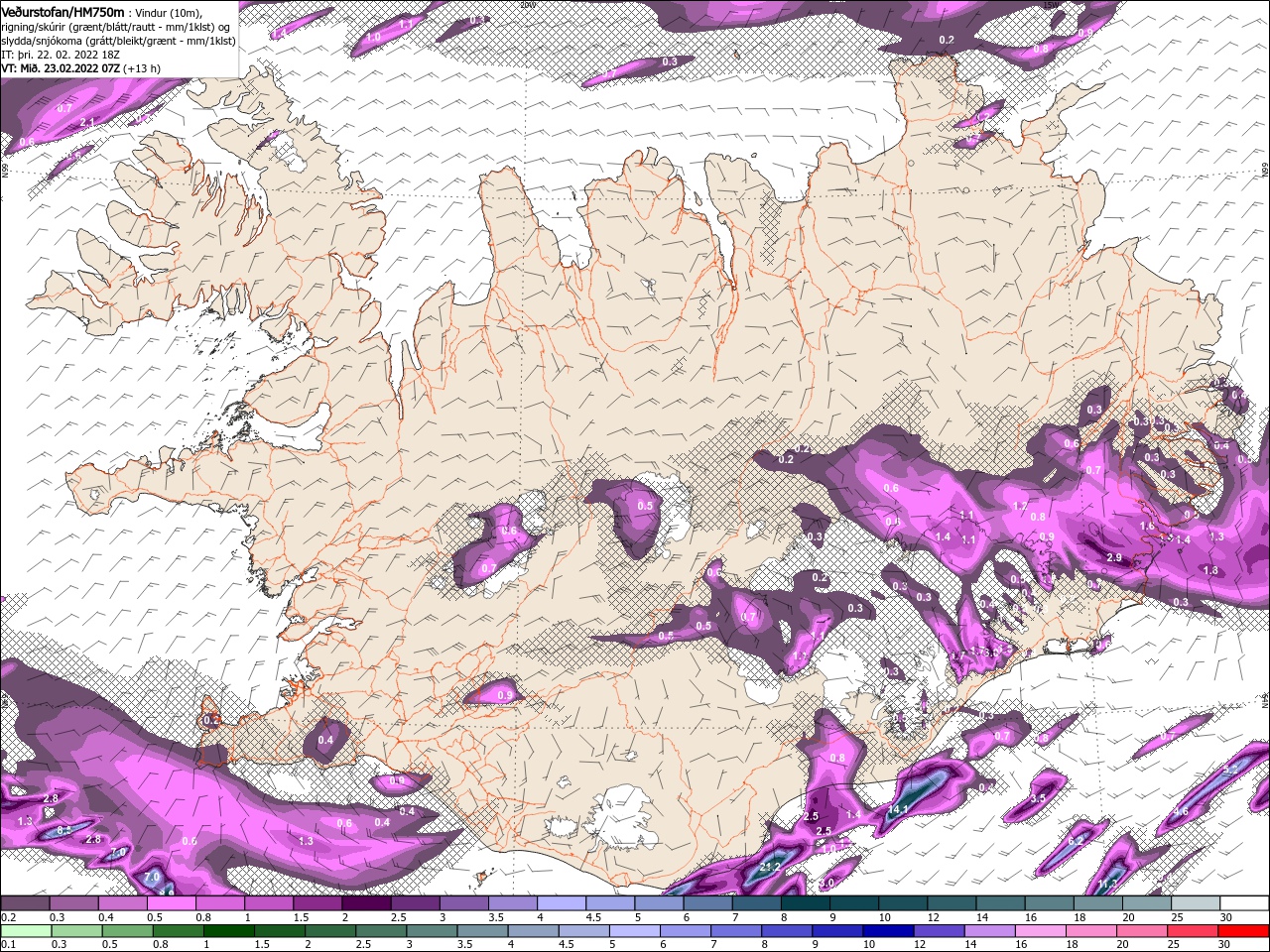Select the dark teal snow legend swatch at 9
This screenshot has width=1270, height=952.
tap(853, 903)
